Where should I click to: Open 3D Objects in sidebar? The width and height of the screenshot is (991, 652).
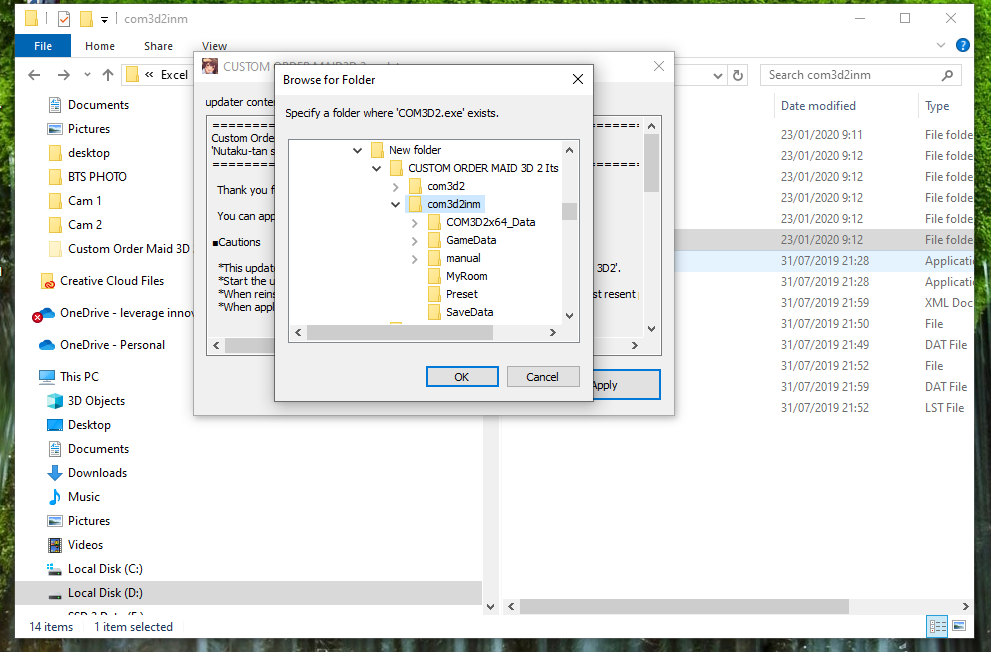coord(96,401)
